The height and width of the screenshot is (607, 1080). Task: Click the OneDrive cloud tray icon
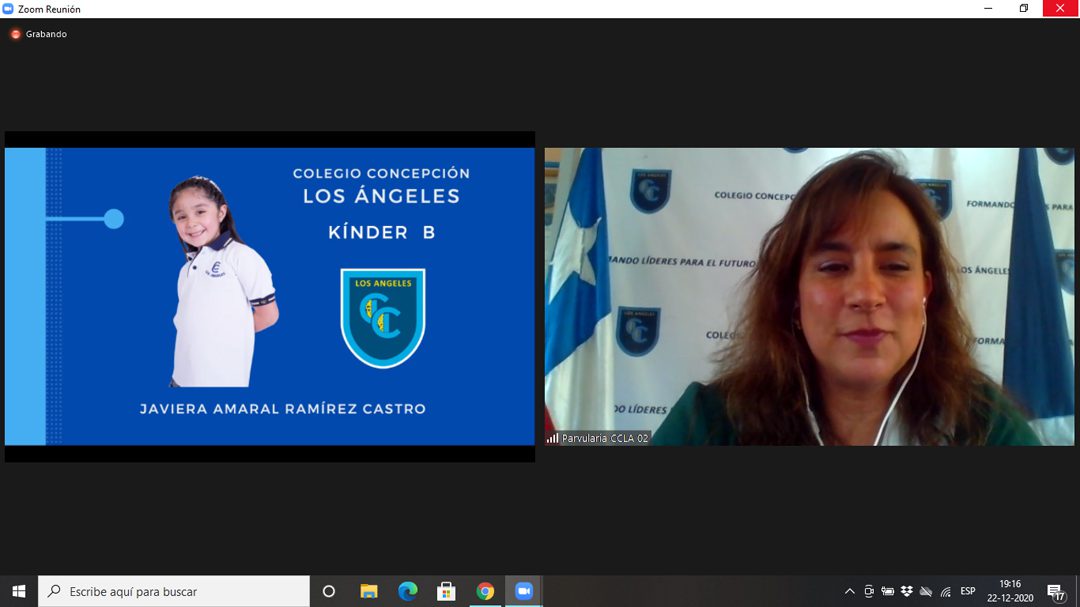pos(925,591)
